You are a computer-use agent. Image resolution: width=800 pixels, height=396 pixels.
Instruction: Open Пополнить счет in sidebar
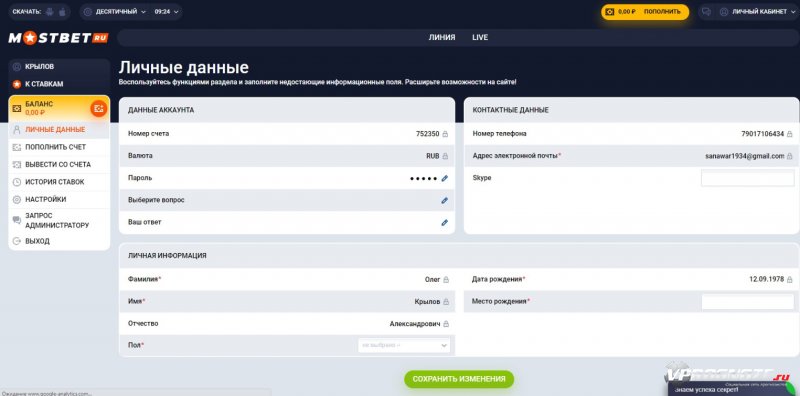[x=59, y=147]
